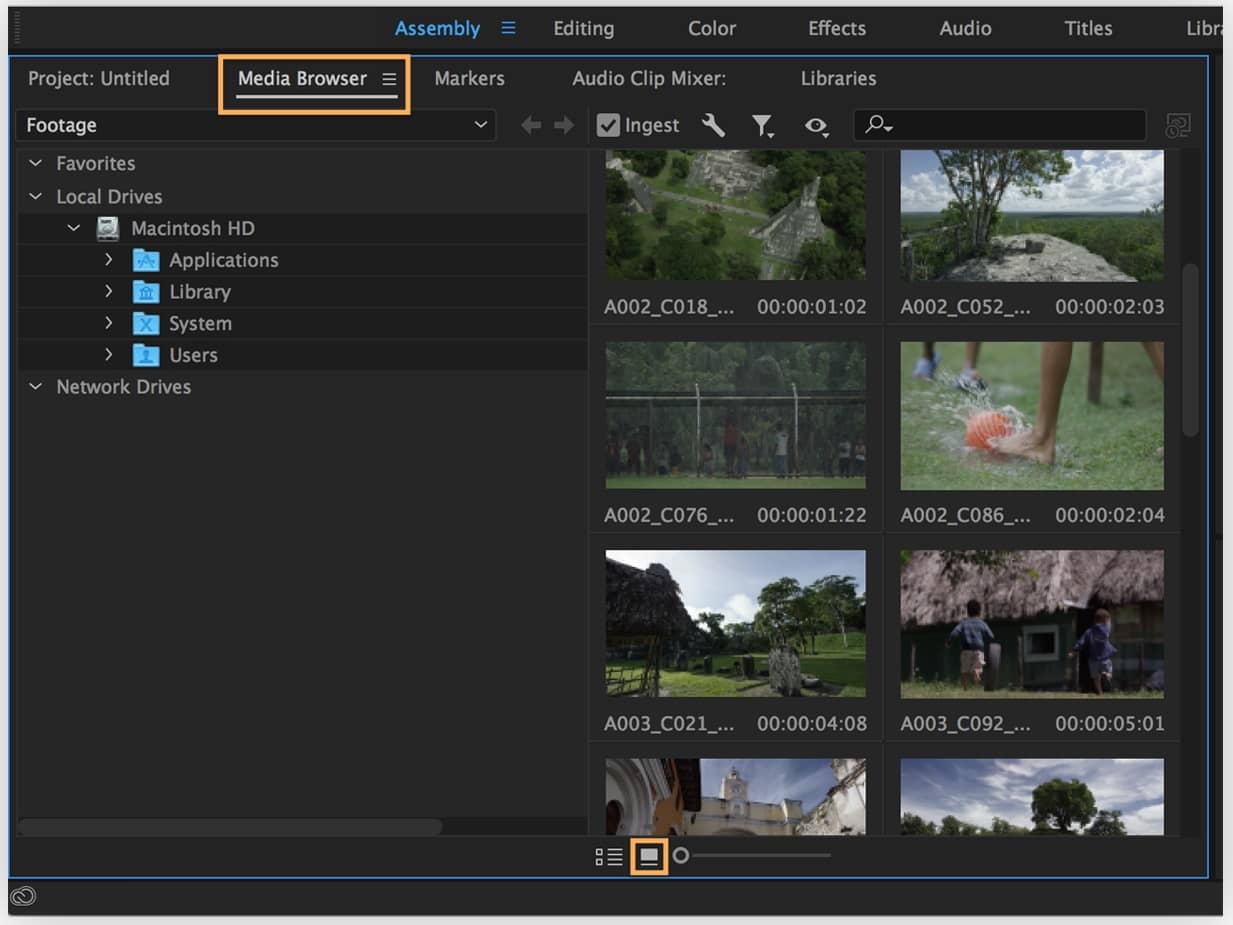1233x925 pixels.
Task: Open the Media Browser panel menu
Action: coord(389,79)
